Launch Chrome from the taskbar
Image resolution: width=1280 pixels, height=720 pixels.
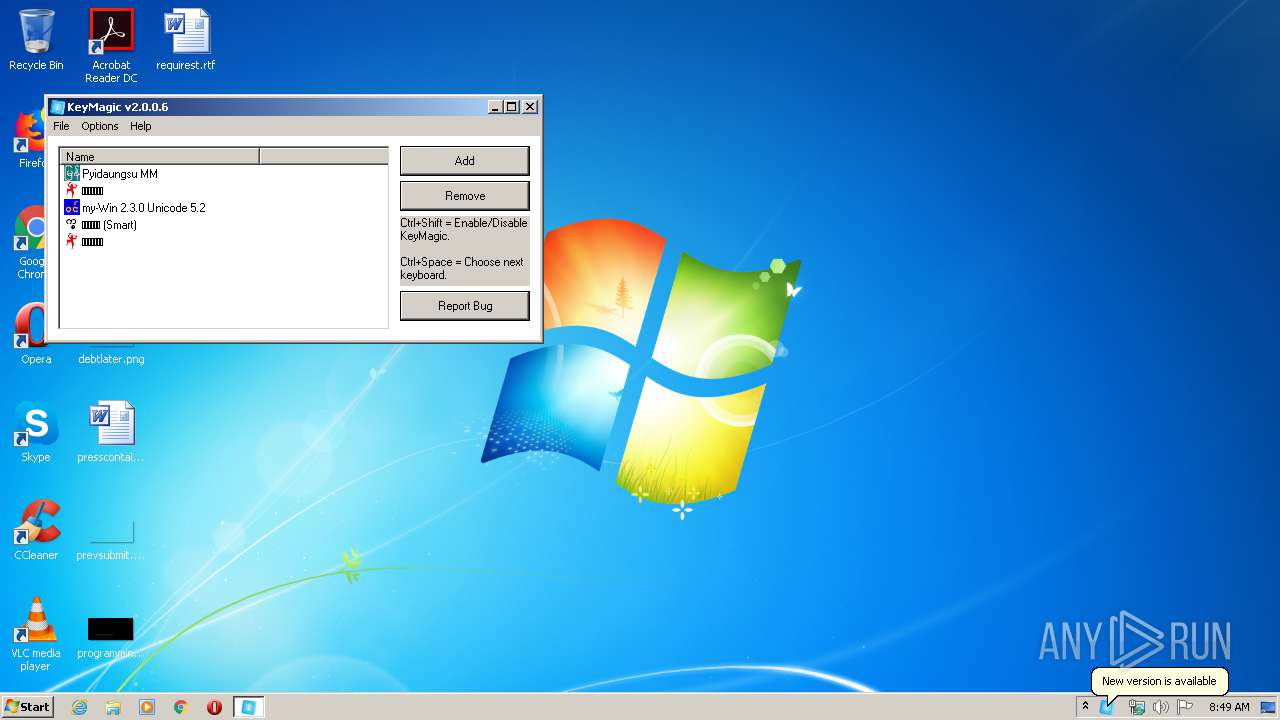181,707
